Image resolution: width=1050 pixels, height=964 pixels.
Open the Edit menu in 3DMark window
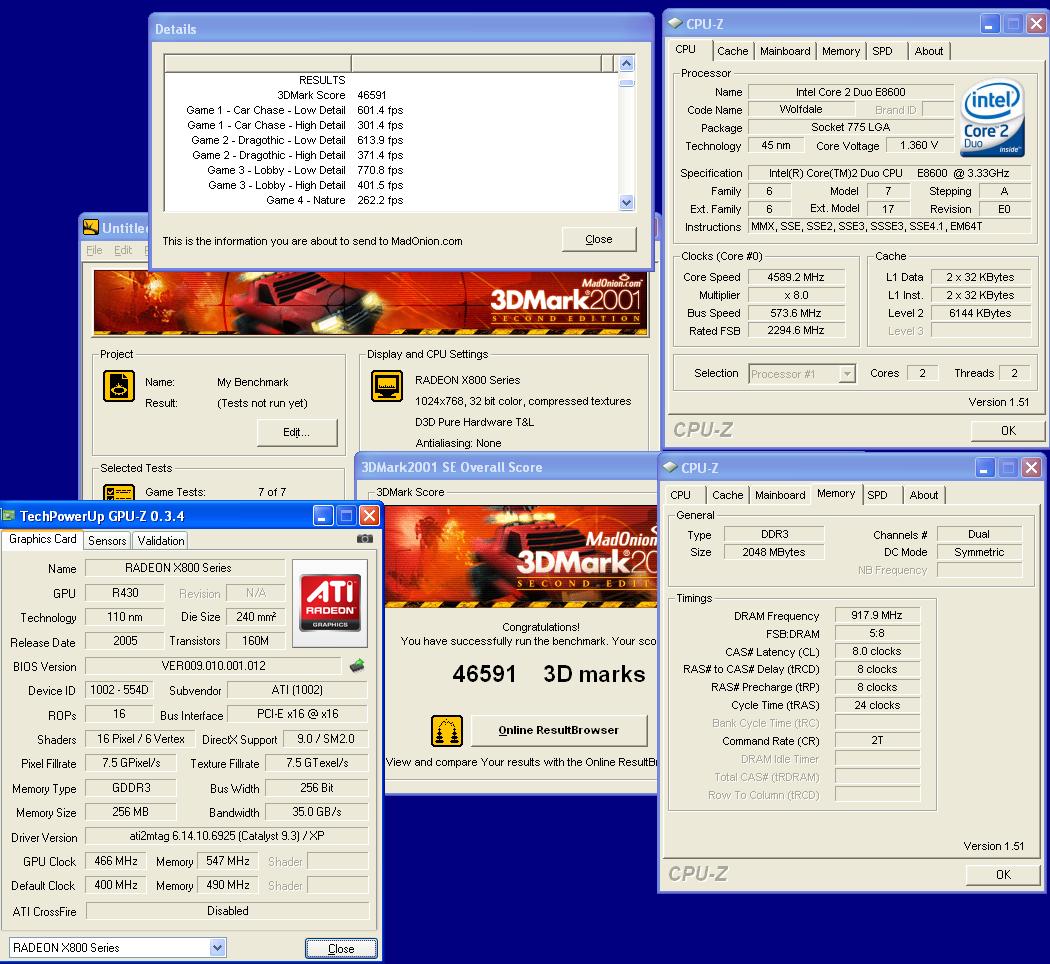(123, 250)
